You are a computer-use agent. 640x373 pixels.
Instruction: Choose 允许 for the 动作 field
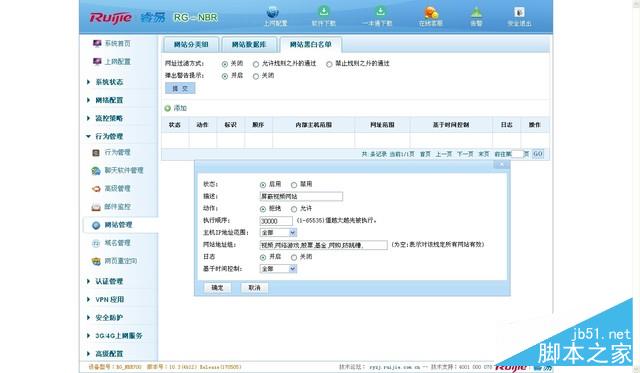294,209
